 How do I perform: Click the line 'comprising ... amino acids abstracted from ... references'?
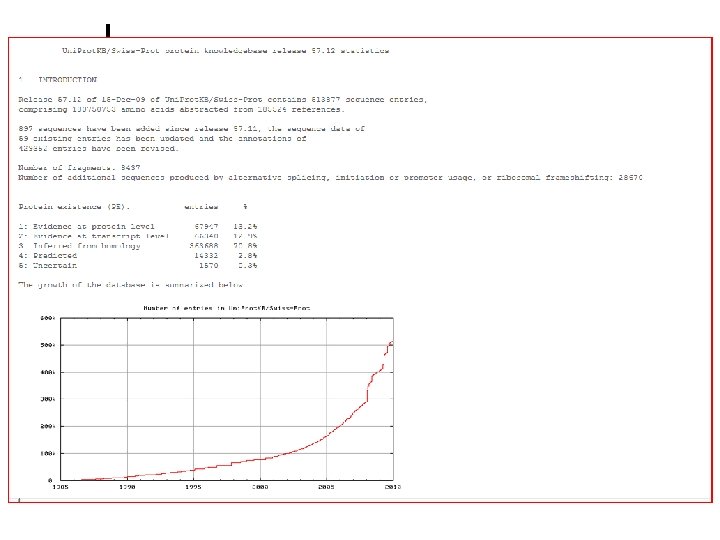181,110
